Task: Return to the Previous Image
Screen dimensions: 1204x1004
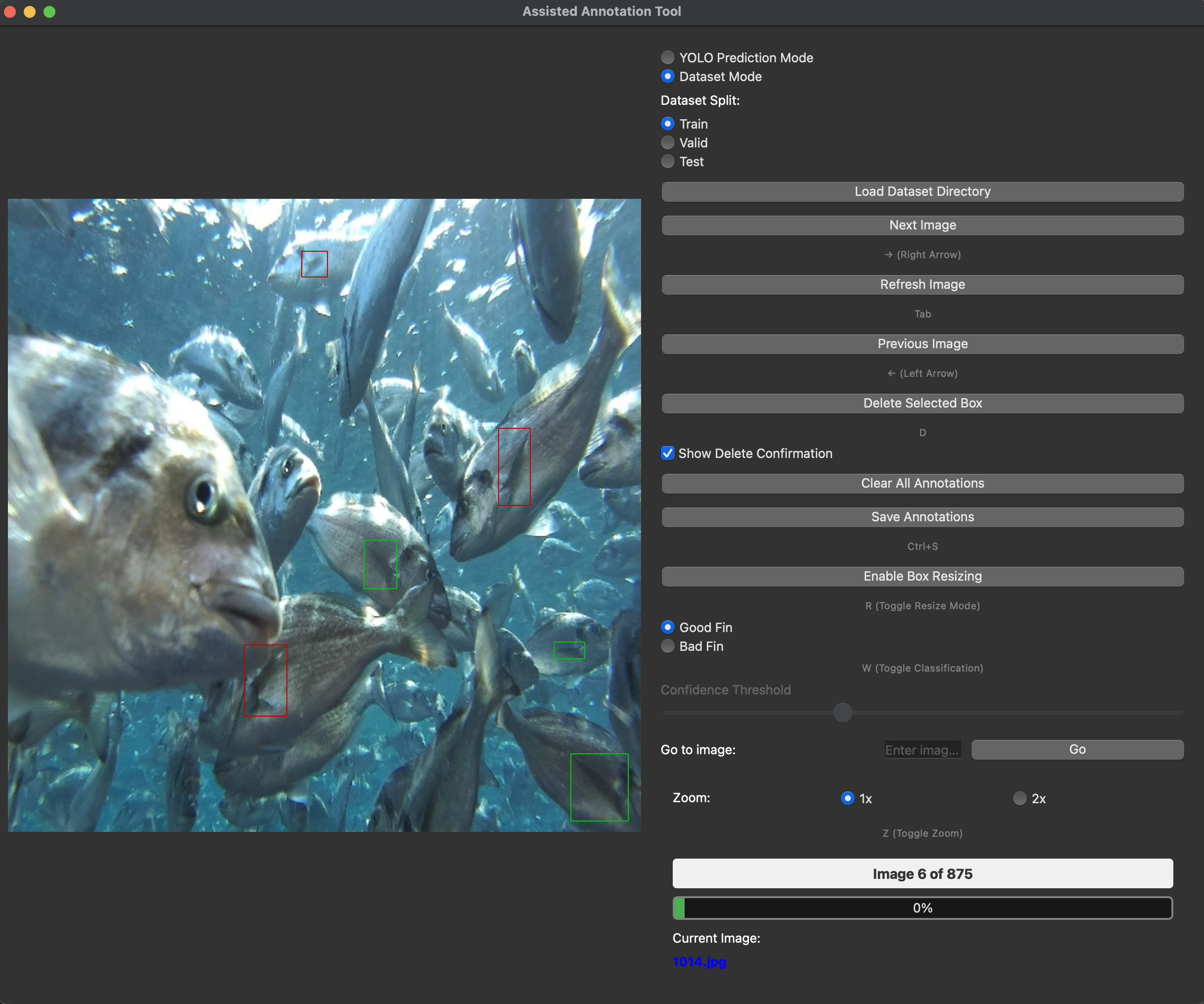Action: [922, 344]
